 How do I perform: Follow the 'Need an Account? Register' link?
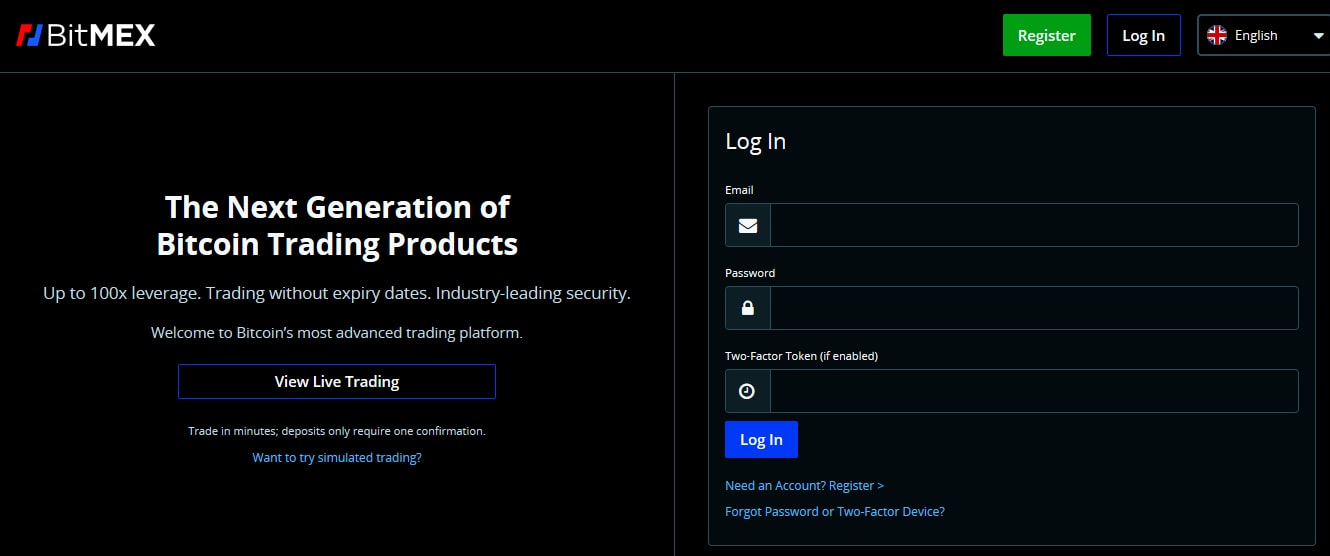804,485
